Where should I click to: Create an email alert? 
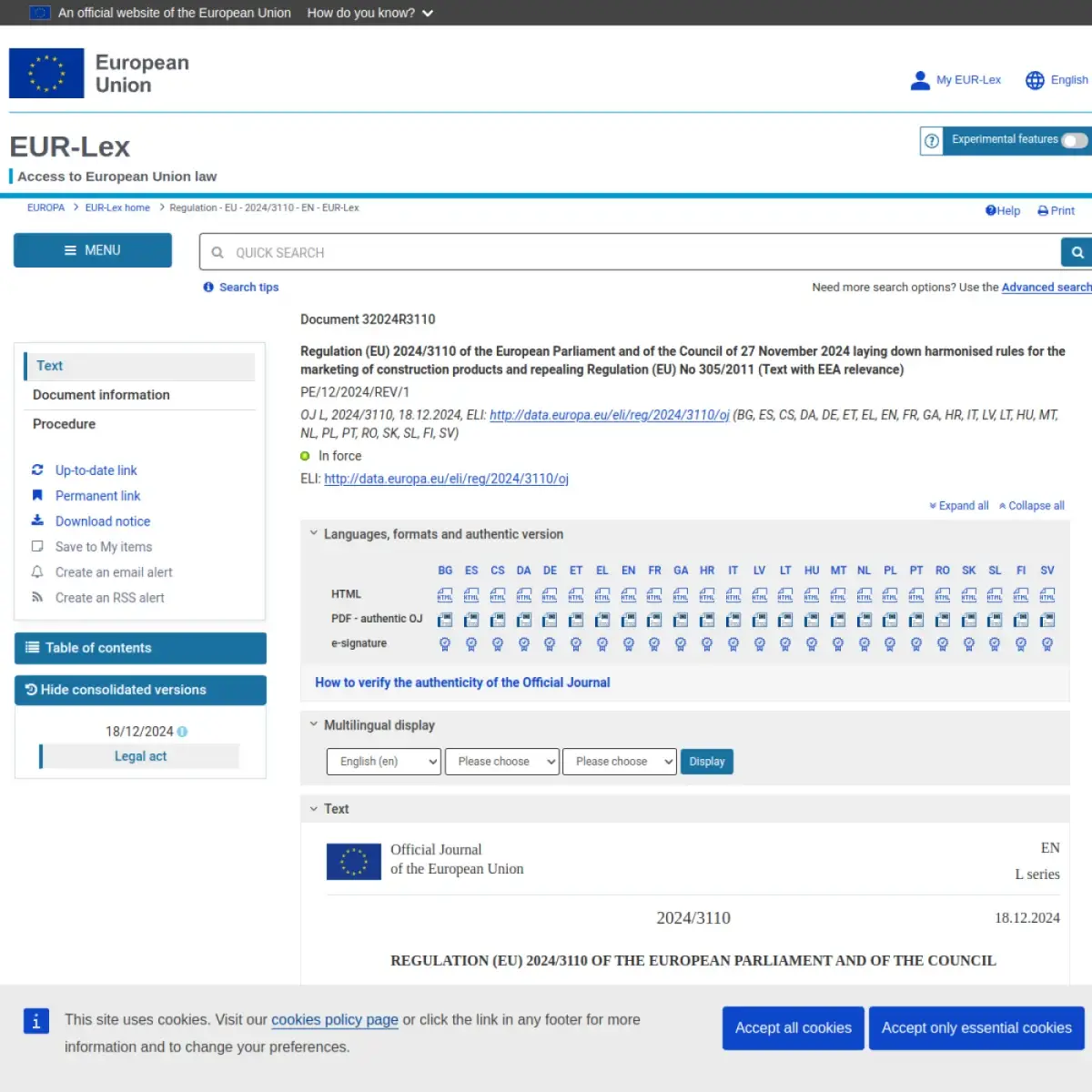(114, 572)
